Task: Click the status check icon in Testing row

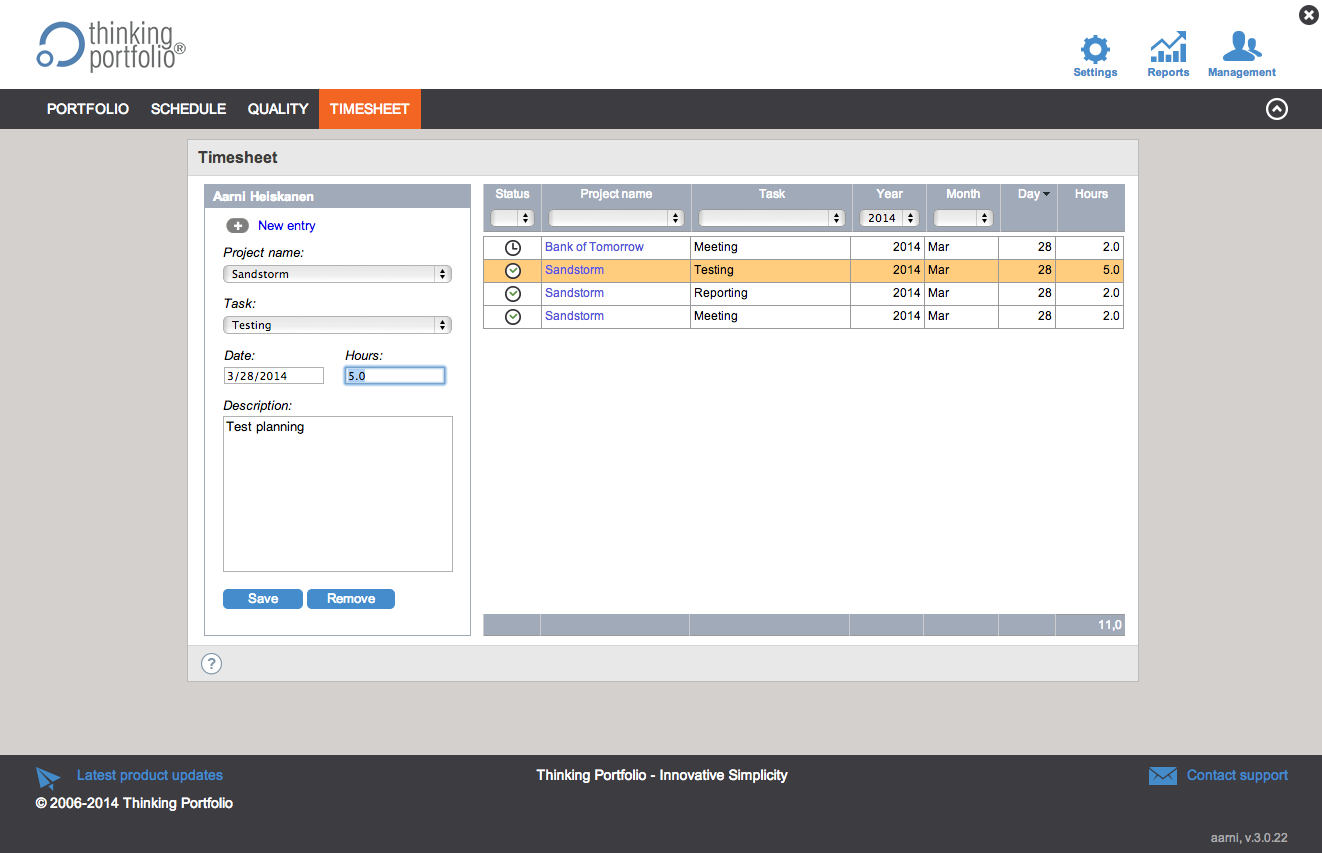Action: pyautogui.click(x=513, y=270)
